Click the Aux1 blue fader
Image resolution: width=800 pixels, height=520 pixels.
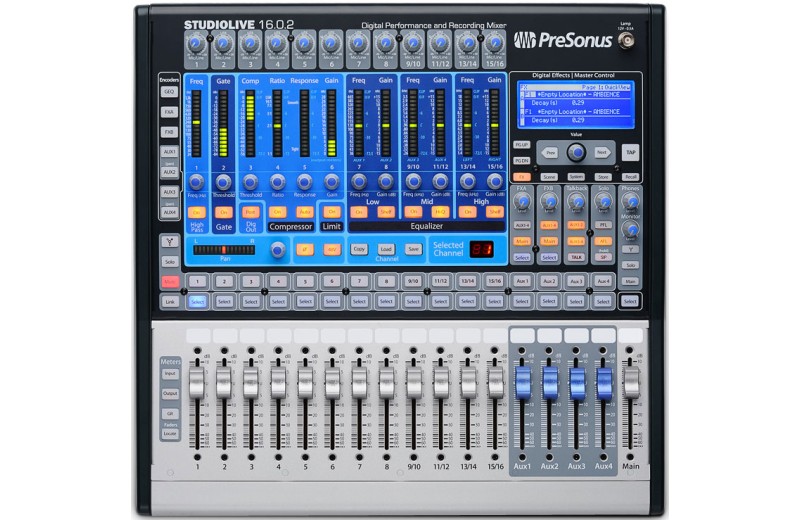[522, 382]
